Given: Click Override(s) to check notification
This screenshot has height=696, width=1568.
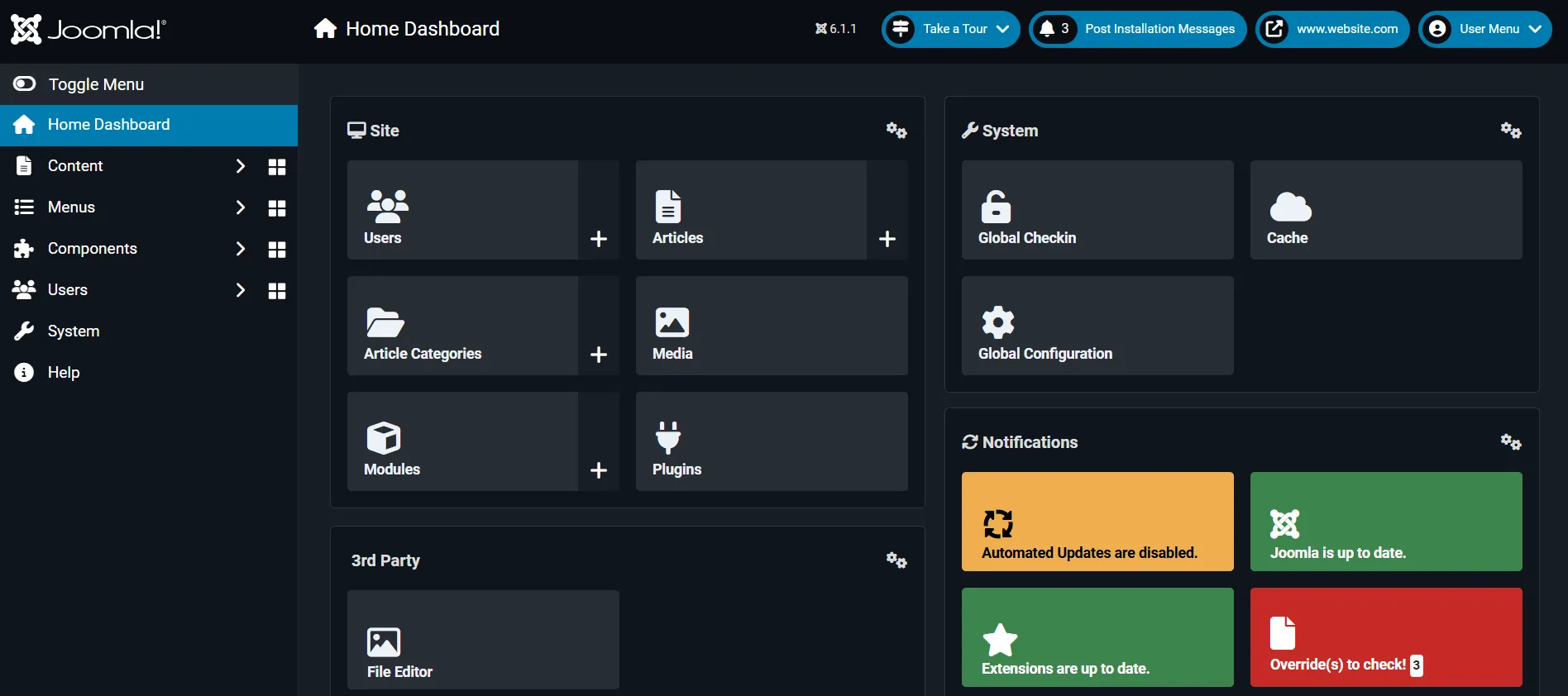Looking at the screenshot, I should coord(1386,637).
